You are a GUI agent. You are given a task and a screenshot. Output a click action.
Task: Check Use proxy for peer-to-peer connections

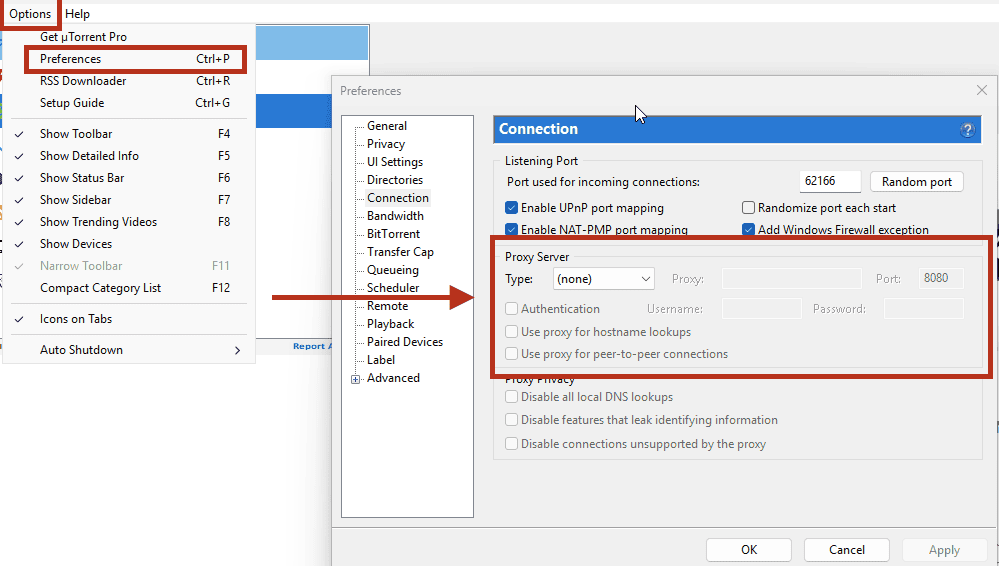(511, 354)
